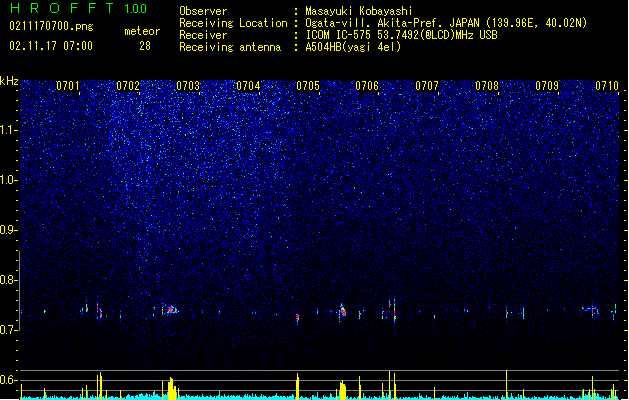Click the meteor count value 28
This screenshot has height=400, width=629.
coord(145,46)
